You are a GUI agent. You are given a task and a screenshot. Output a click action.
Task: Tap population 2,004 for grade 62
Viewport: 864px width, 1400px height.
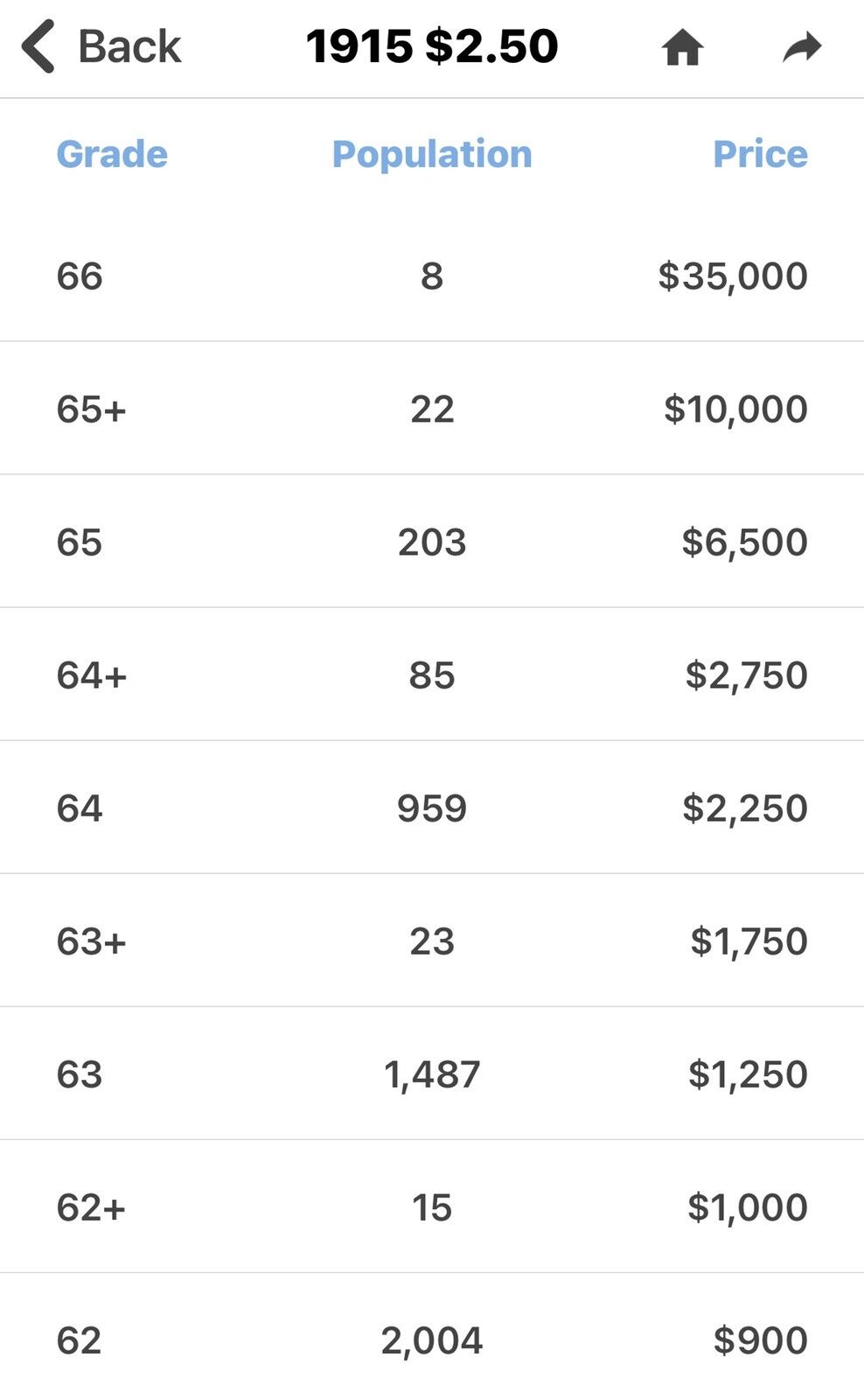pos(432,1340)
